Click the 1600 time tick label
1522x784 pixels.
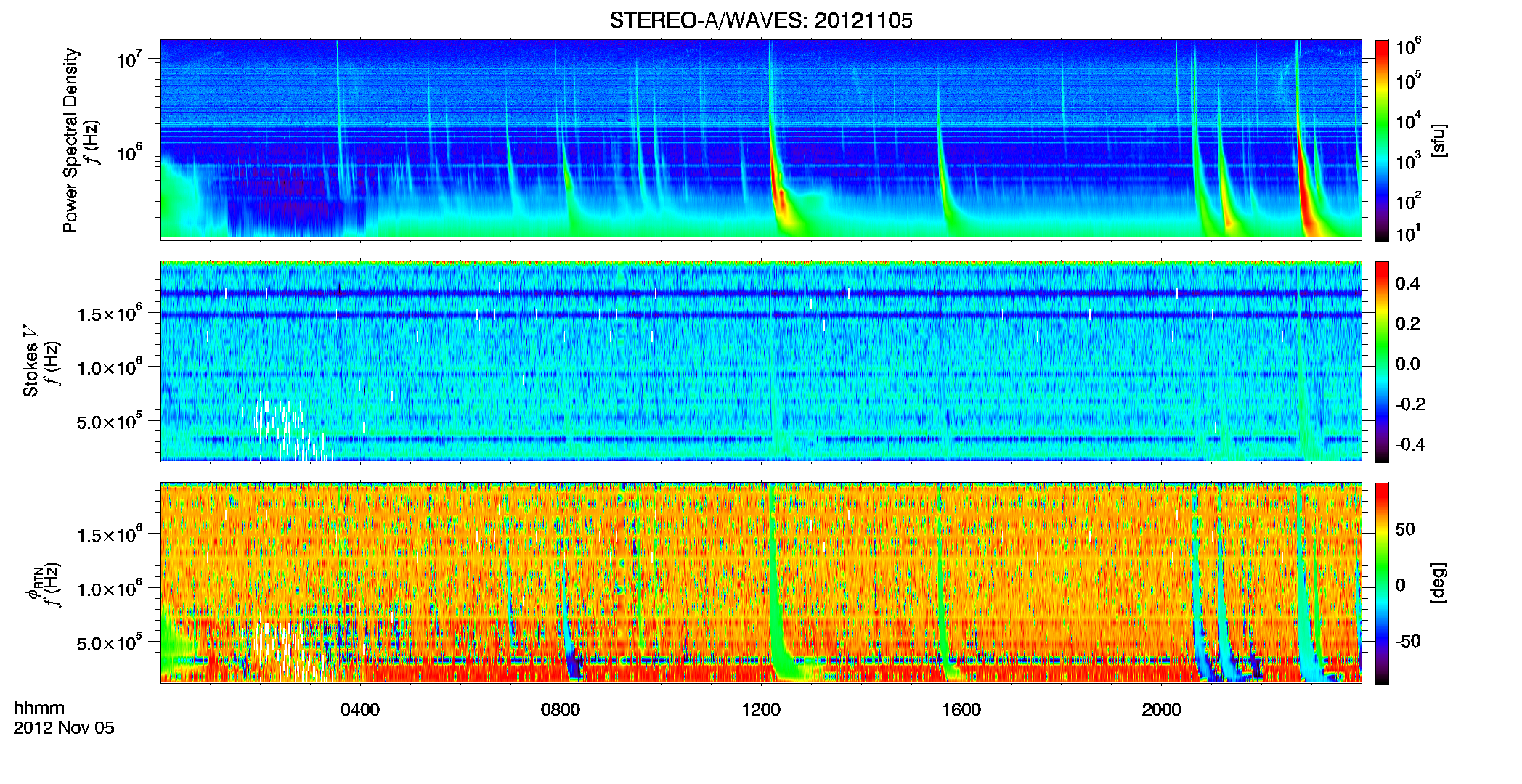961,709
